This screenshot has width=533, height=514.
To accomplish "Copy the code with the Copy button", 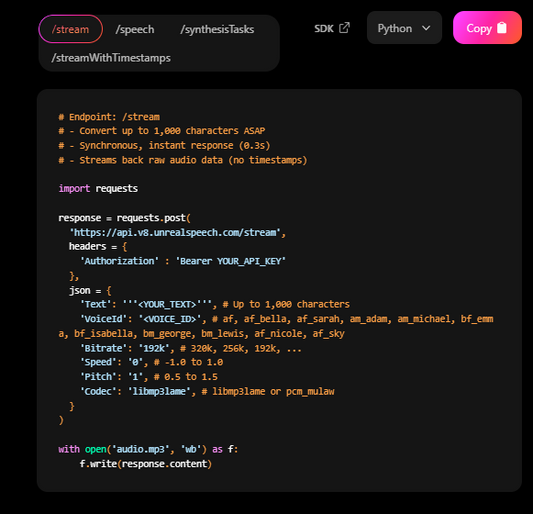I will tap(487, 28).
